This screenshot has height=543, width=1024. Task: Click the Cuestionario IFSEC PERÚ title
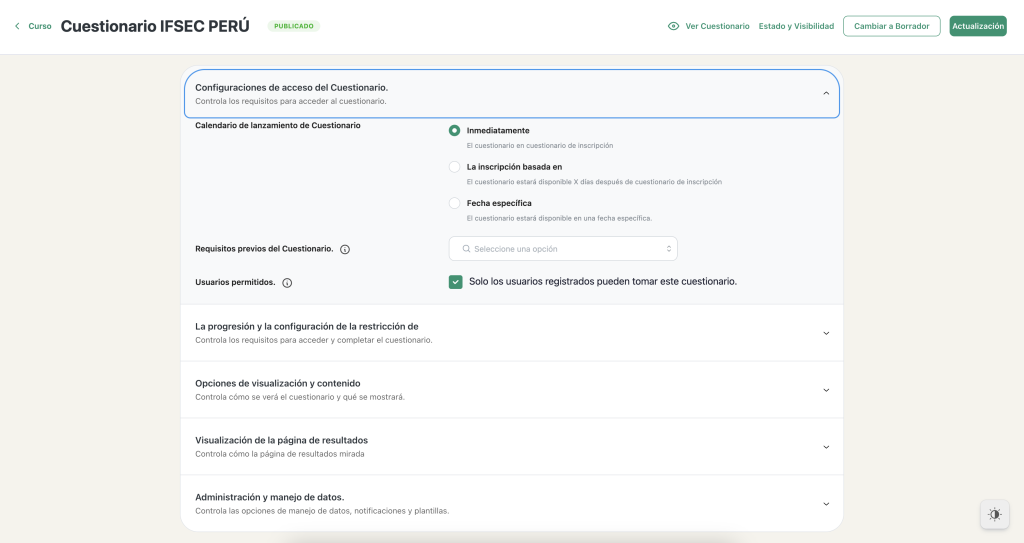point(155,26)
